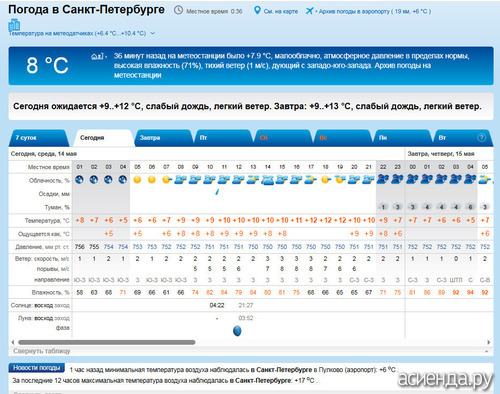Click the clock icon beside local time
This screenshot has height=394, width=500.
pyautogui.click(x=179, y=10)
